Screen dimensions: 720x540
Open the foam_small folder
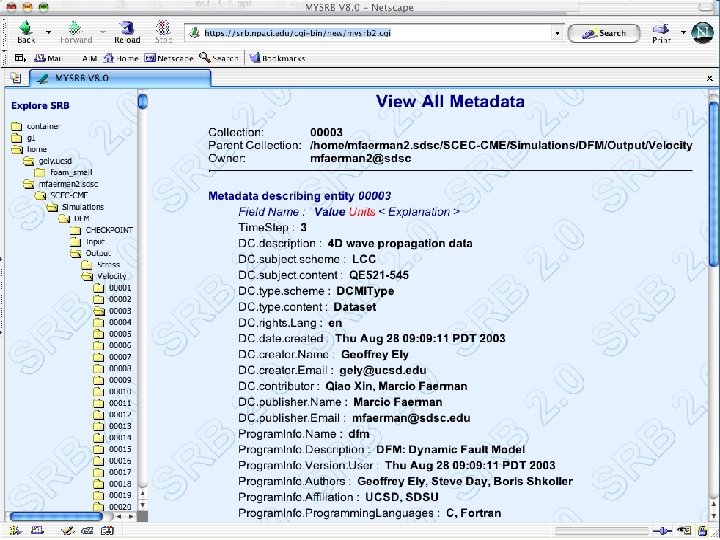pos(39,172)
